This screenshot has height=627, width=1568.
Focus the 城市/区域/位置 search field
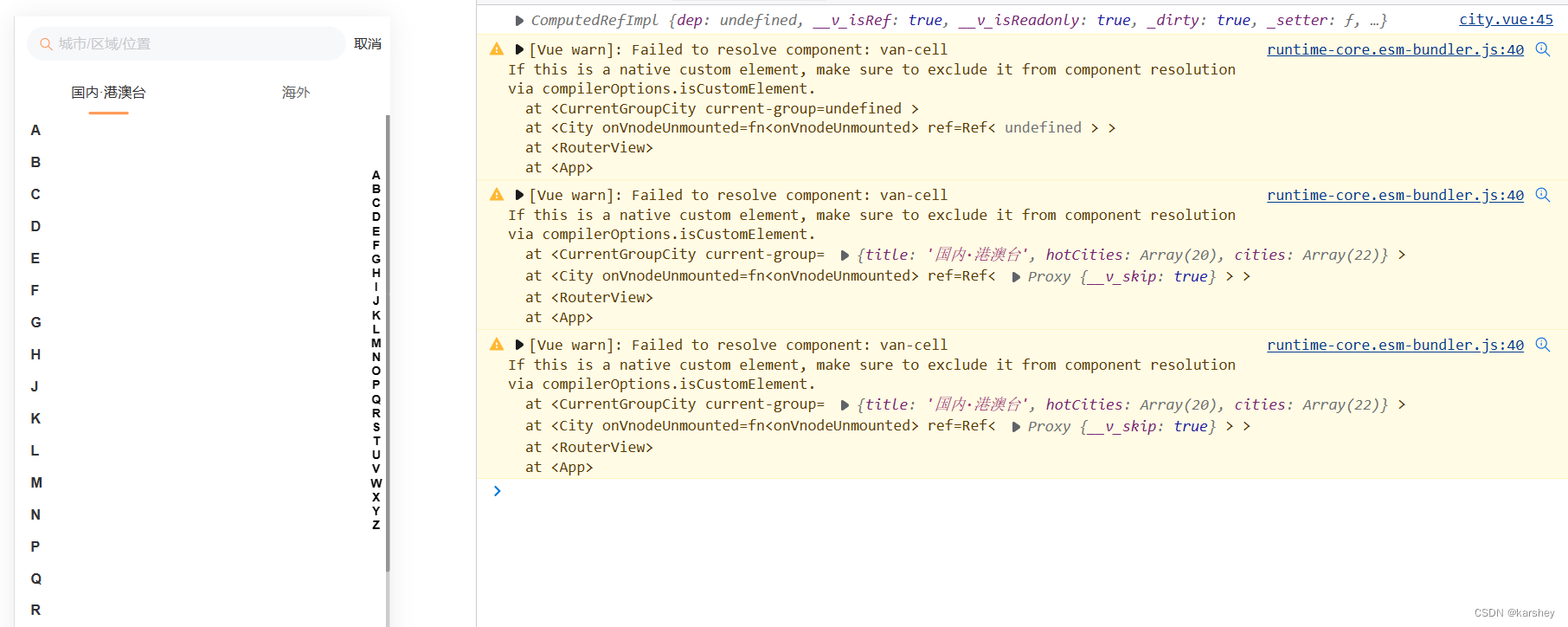click(187, 43)
